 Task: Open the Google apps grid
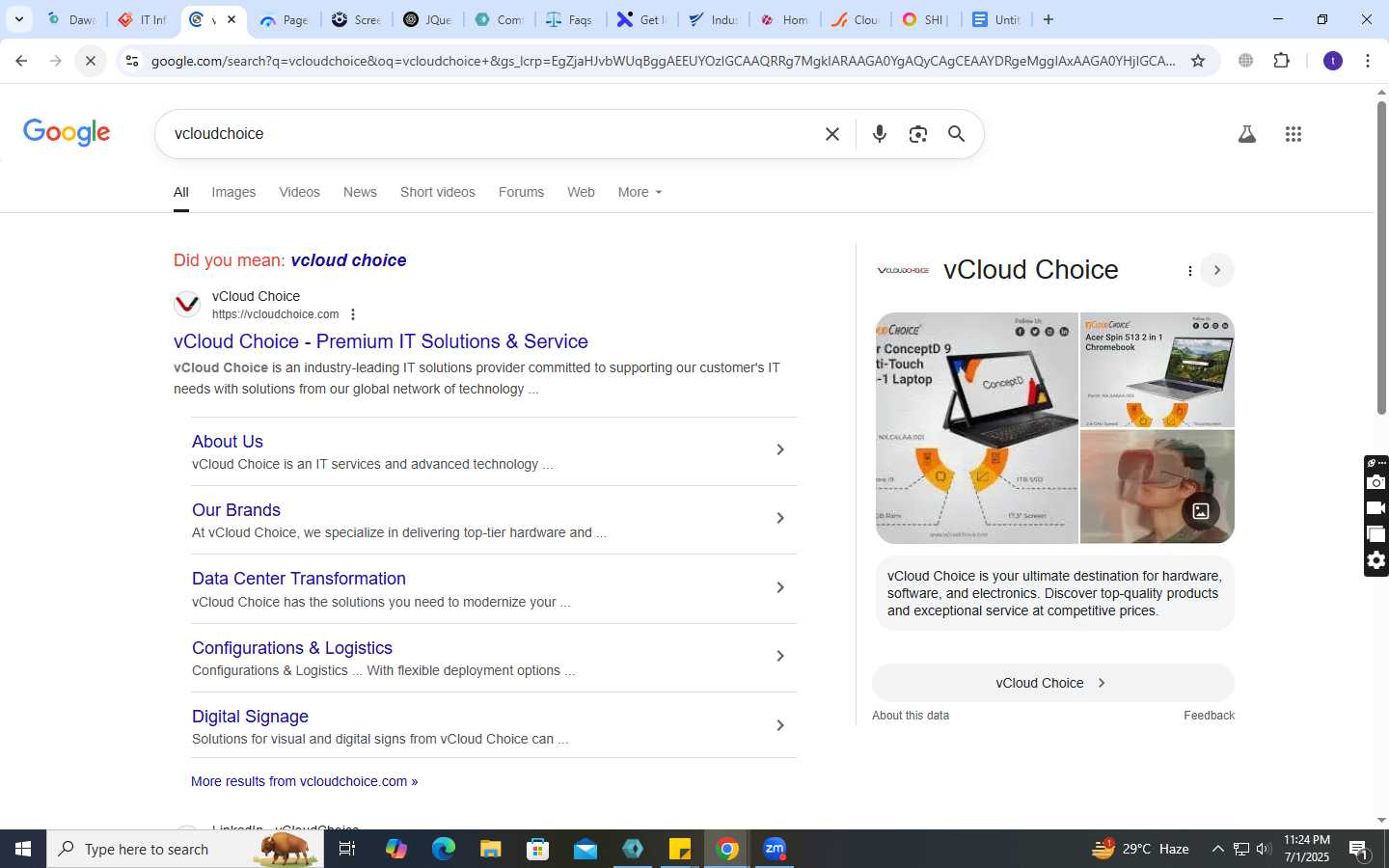pyautogui.click(x=1294, y=134)
